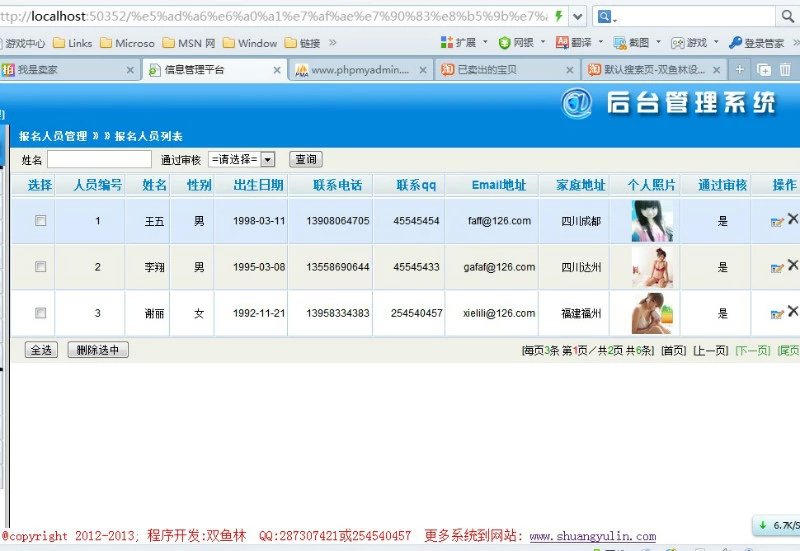Go to 下一页 next page
The height and width of the screenshot is (551, 800).
pos(753,350)
